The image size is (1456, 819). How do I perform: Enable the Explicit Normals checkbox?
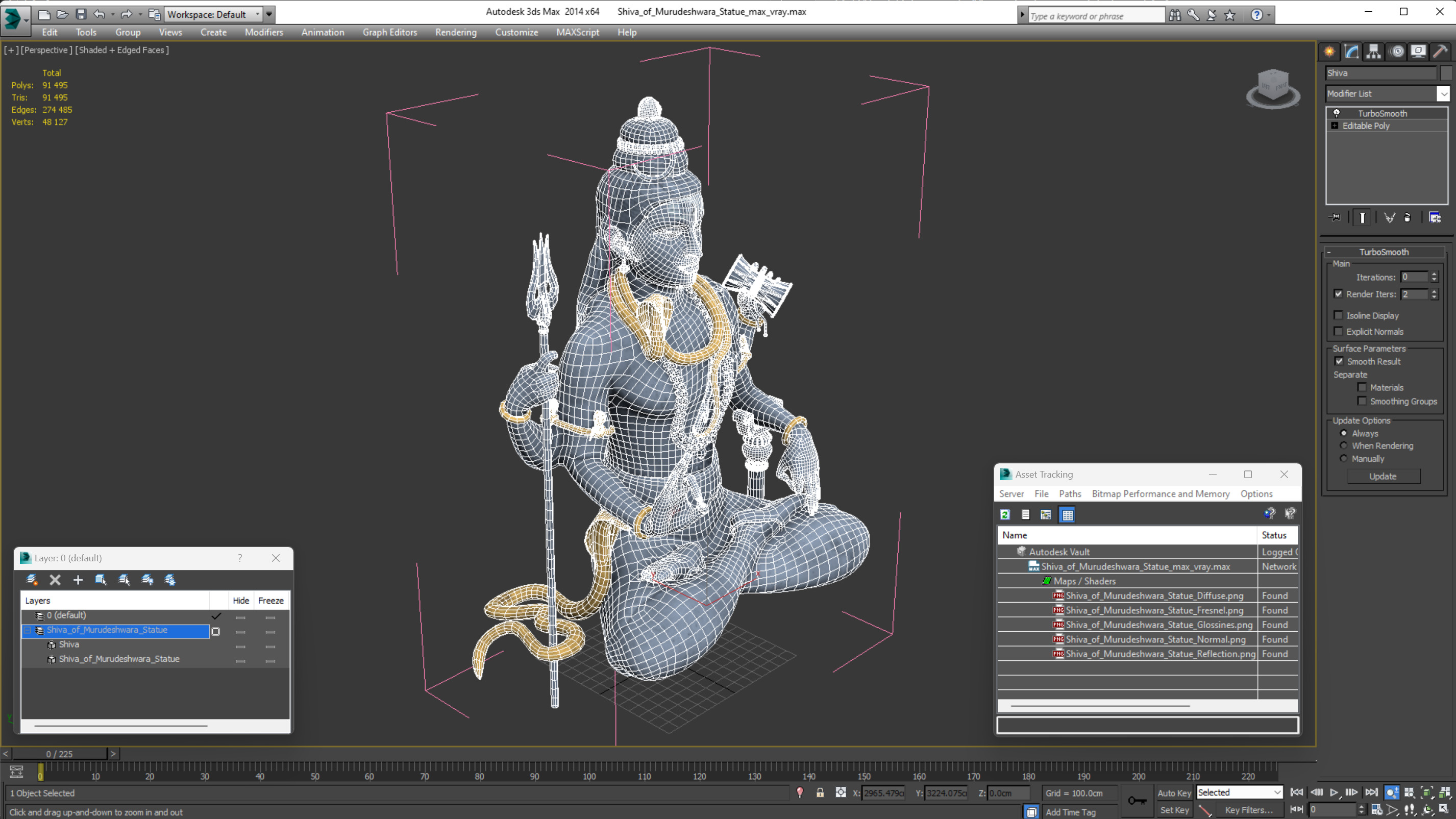1338,331
